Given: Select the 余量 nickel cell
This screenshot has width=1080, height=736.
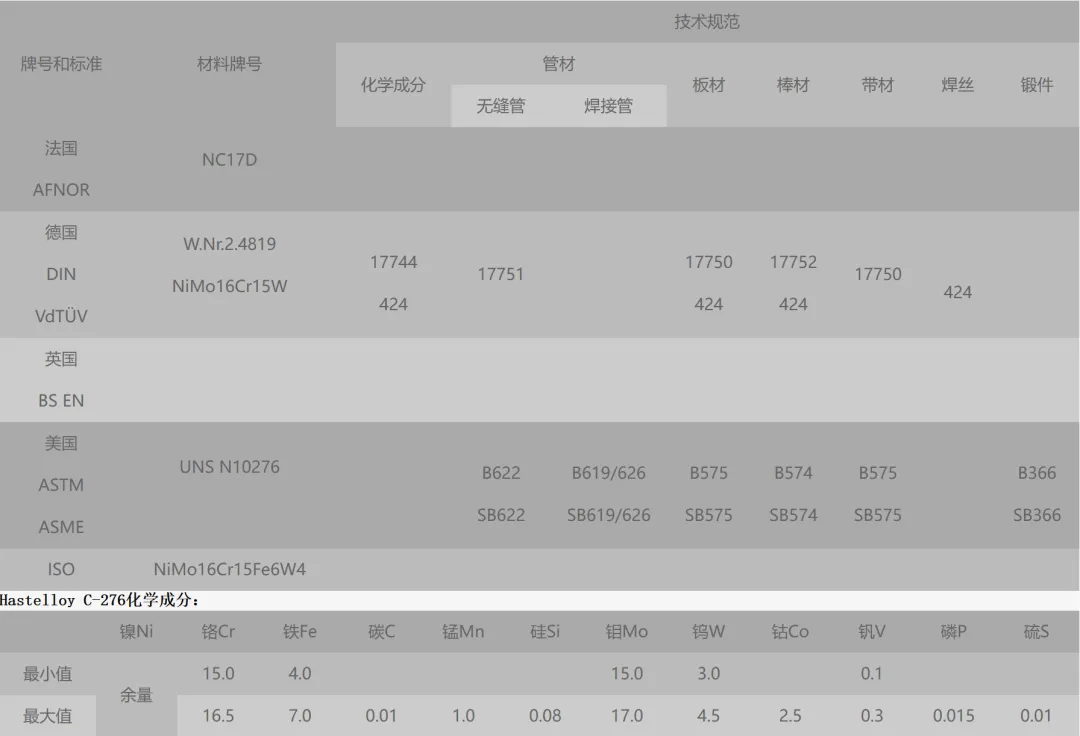Looking at the screenshot, I should [x=136, y=695].
